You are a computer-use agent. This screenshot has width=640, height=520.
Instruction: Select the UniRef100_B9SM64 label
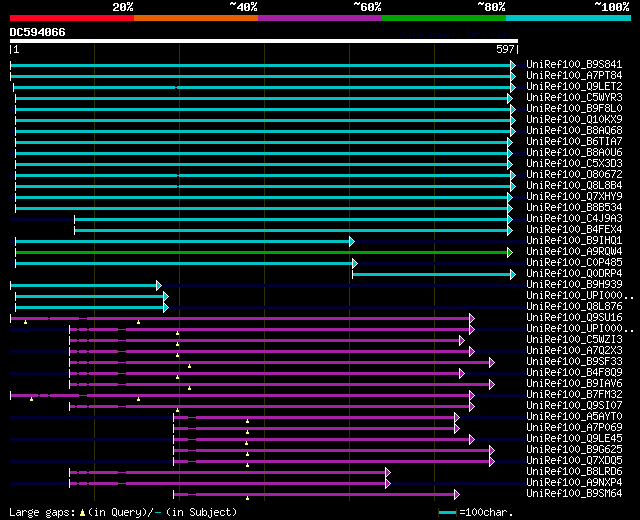pos(574,494)
